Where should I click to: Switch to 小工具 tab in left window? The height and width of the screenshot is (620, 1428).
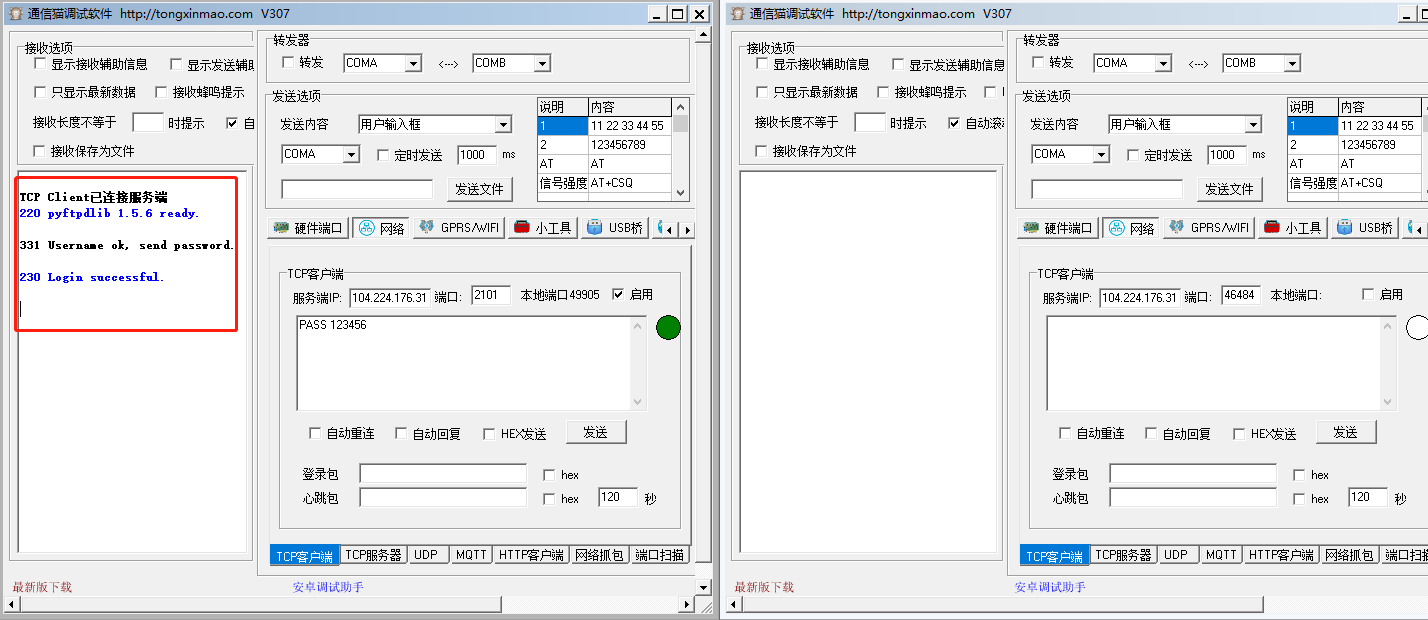click(x=541, y=228)
